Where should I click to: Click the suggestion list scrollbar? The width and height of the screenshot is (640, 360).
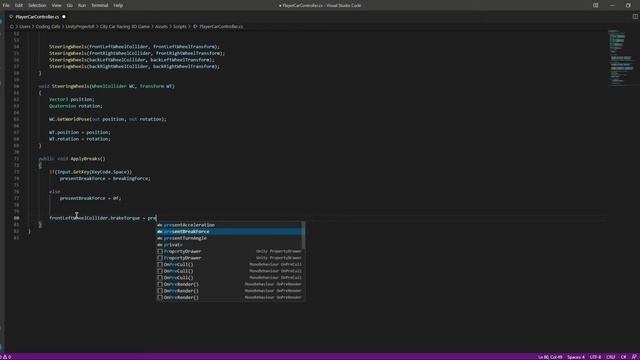[303, 235]
